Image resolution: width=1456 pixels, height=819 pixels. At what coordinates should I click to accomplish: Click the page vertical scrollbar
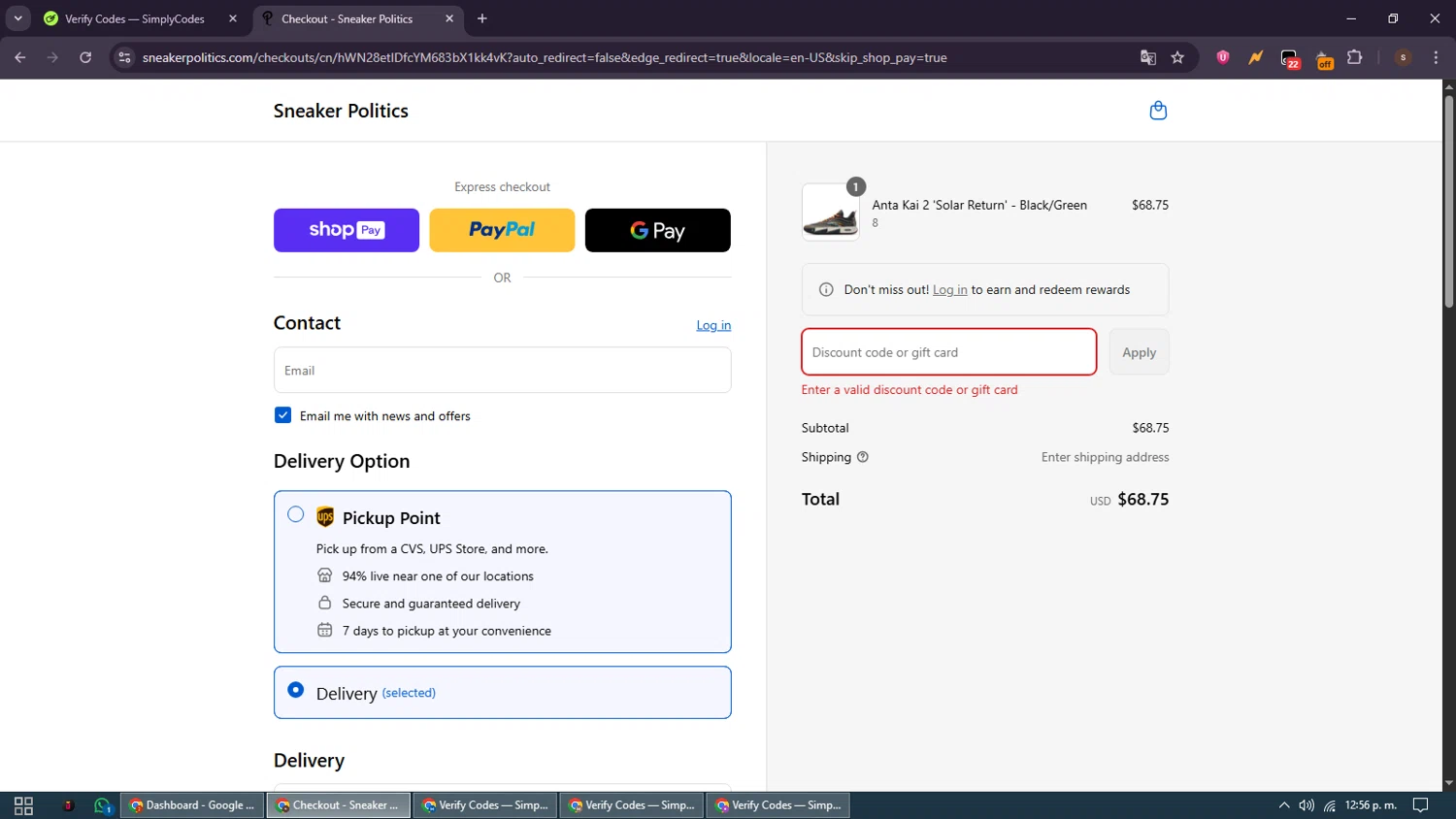point(1448,202)
